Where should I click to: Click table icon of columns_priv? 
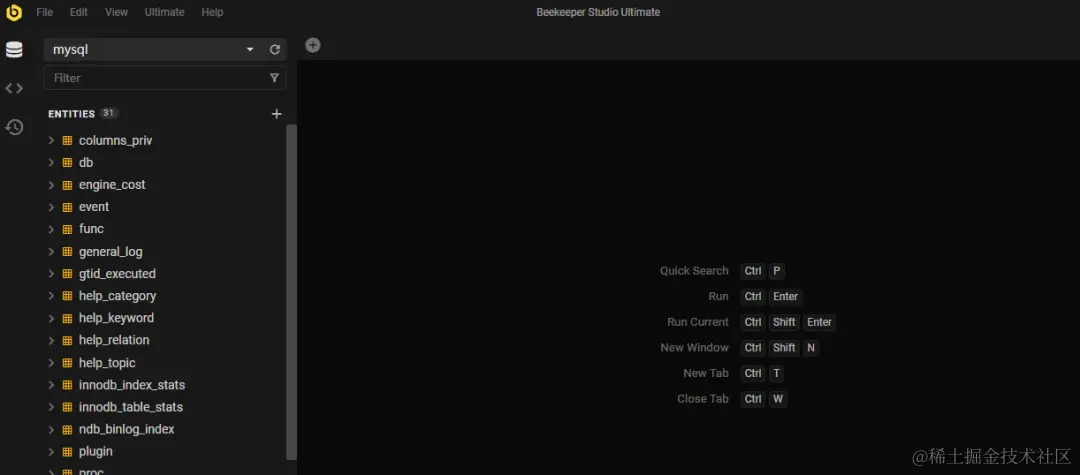(x=67, y=140)
